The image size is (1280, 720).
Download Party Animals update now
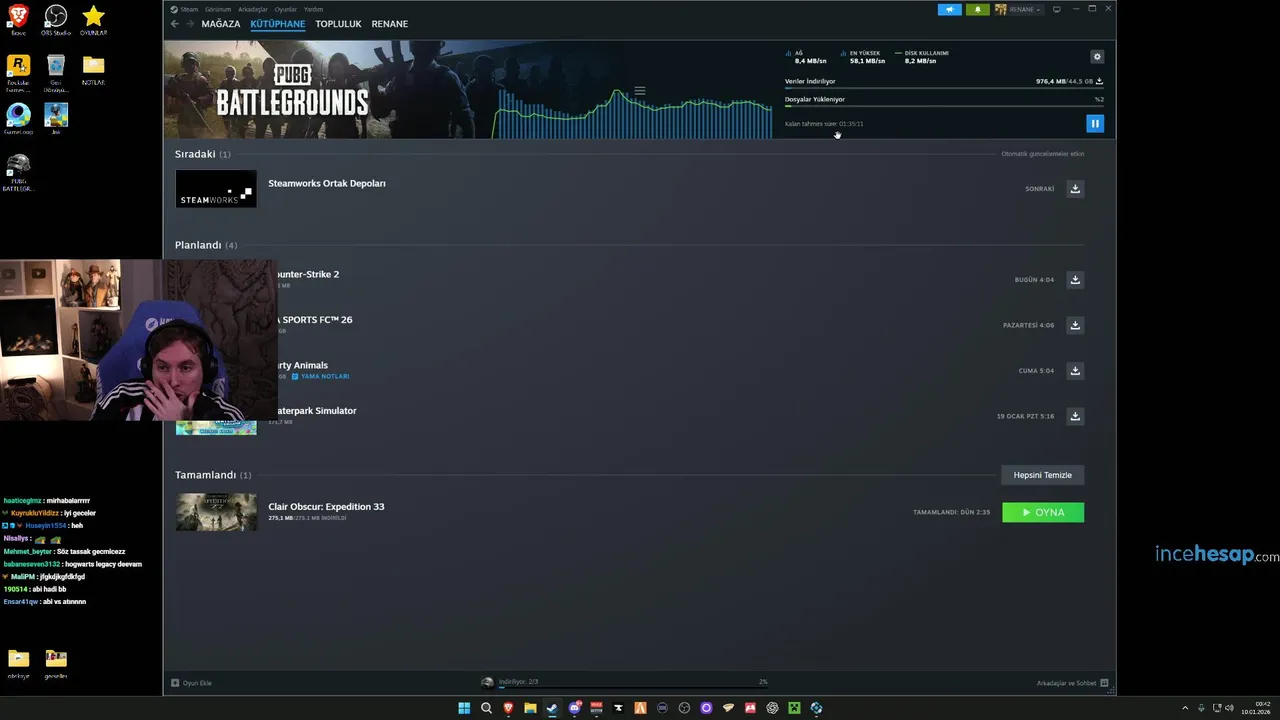[1075, 370]
